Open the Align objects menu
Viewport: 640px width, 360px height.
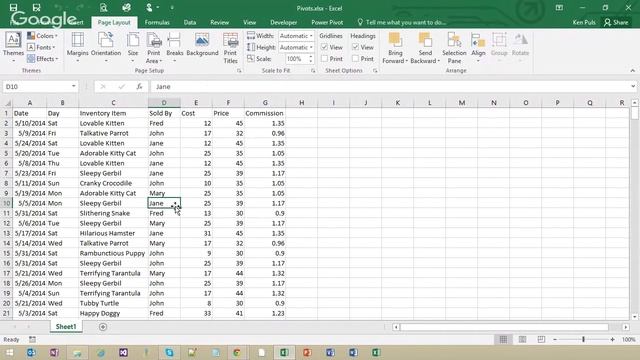point(478,47)
